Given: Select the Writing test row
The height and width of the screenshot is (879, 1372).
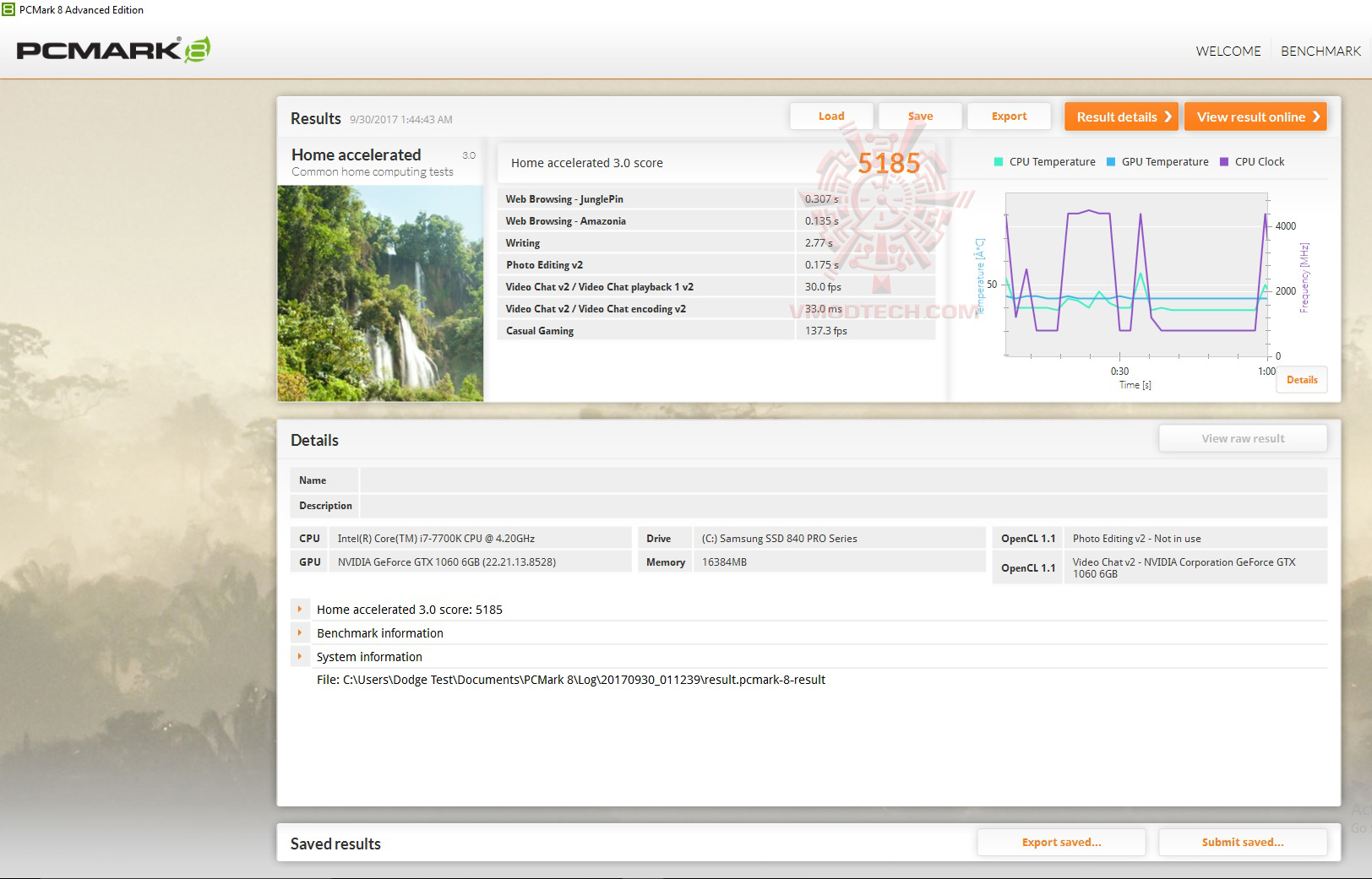Looking at the screenshot, I should click(716, 243).
